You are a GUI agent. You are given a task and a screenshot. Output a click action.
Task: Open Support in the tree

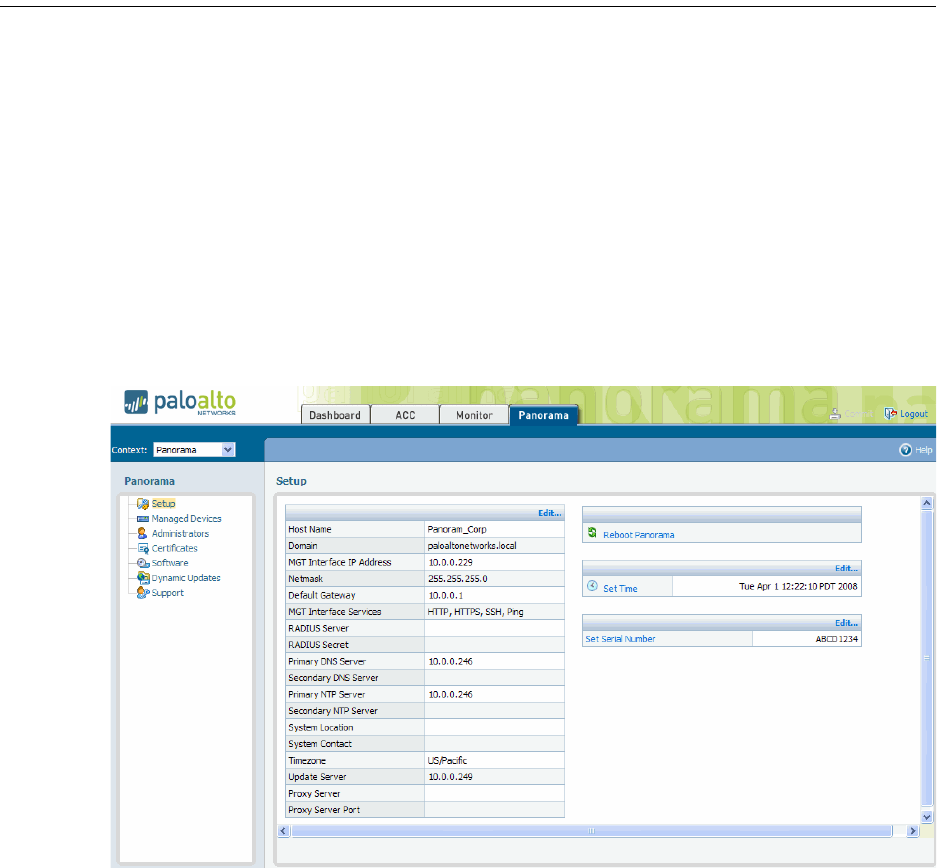coord(167,593)
